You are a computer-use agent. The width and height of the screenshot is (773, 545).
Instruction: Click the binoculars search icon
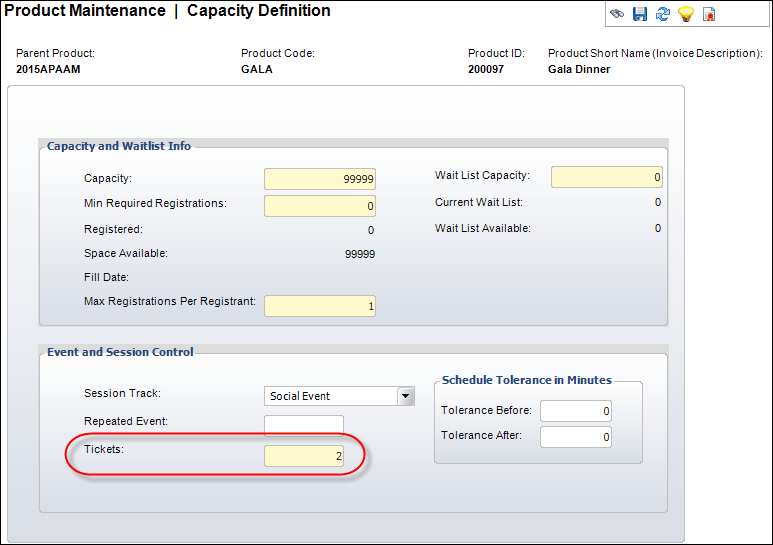617,14
